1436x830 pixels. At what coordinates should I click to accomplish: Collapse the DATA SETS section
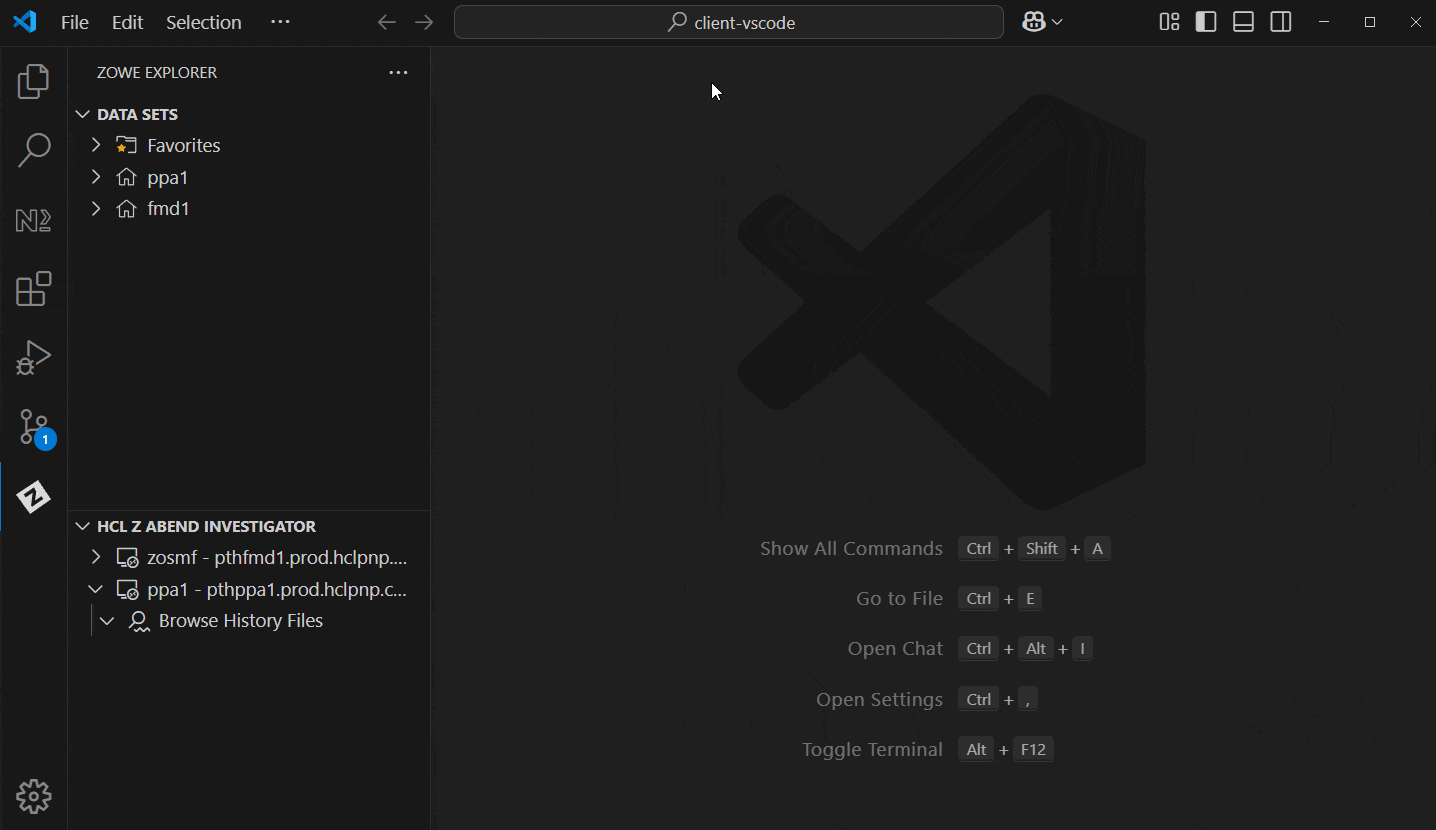[x=82, y=114]
